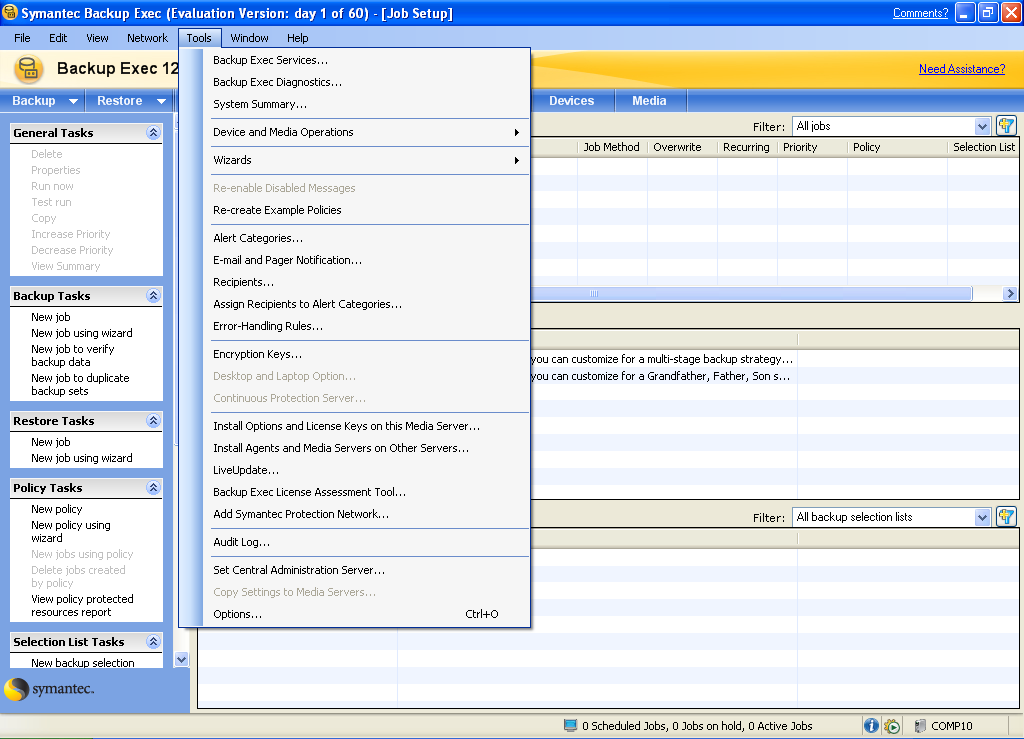Click New job to duplicate backup sets

(x=80, y=385)
